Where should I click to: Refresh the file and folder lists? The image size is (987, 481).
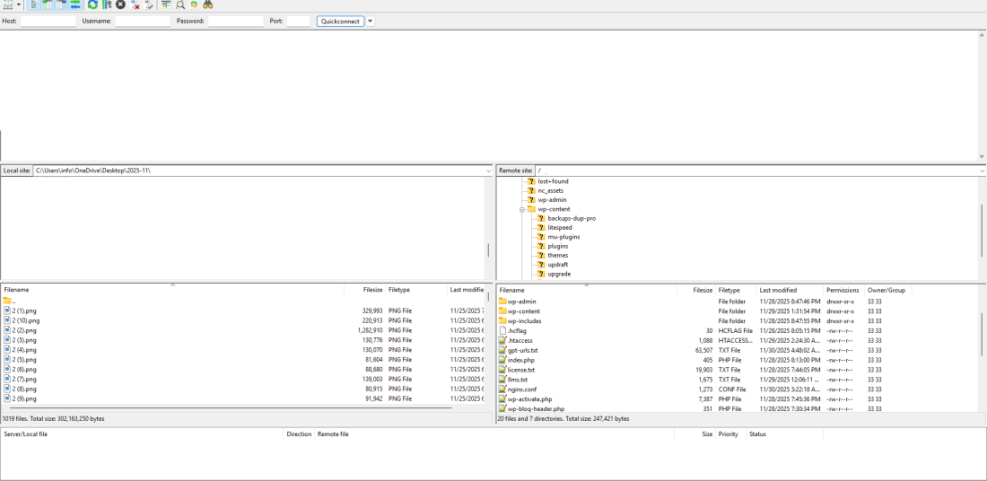tap(93, 5)
